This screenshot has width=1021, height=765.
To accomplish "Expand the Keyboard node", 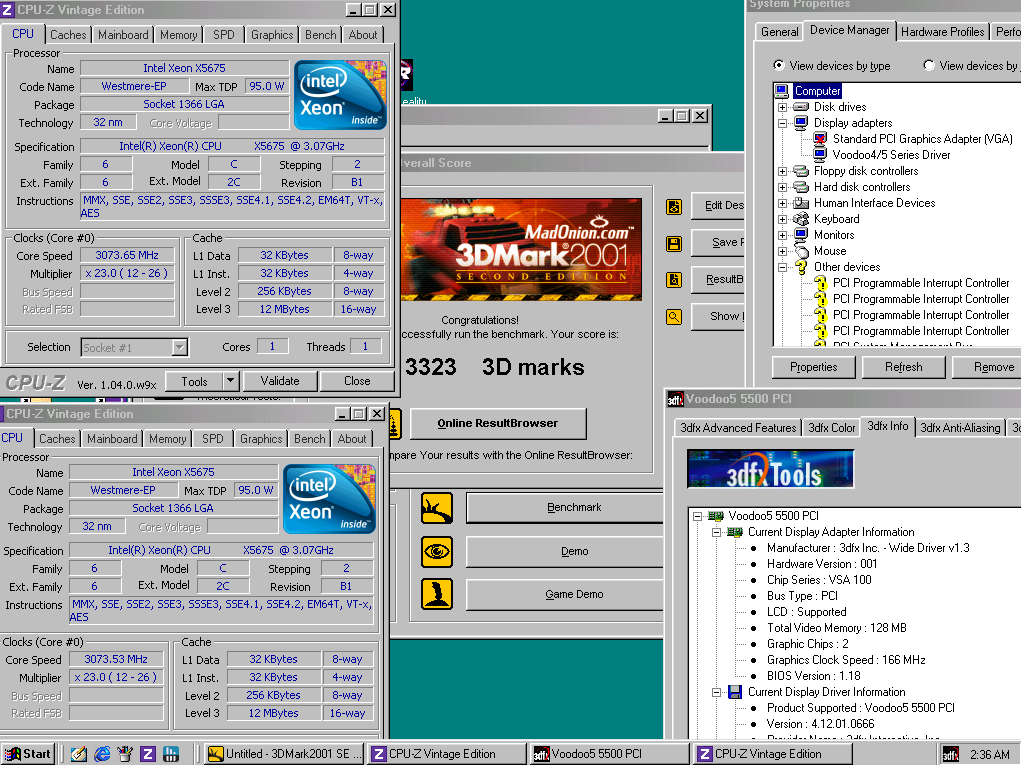I will [x=783, y=219].
